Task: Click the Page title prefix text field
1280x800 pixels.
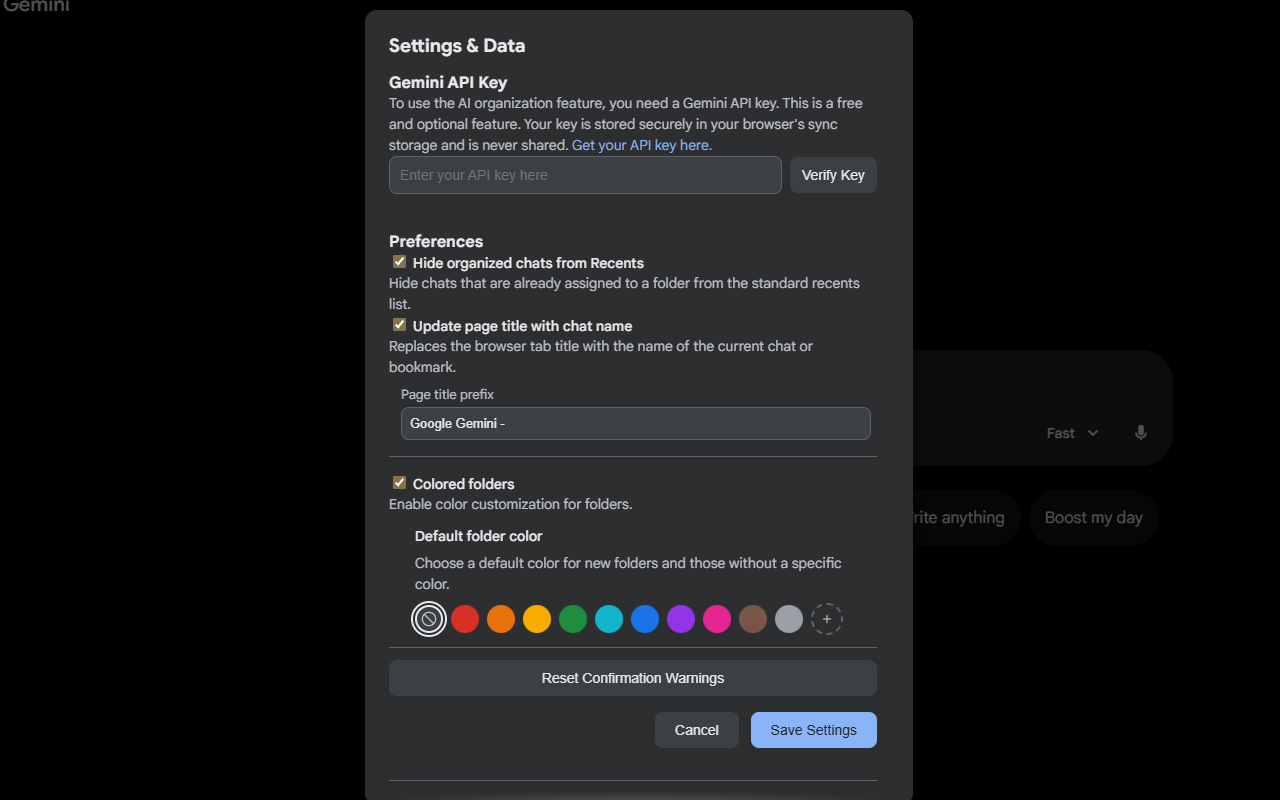Action: (x=636, y=423)
